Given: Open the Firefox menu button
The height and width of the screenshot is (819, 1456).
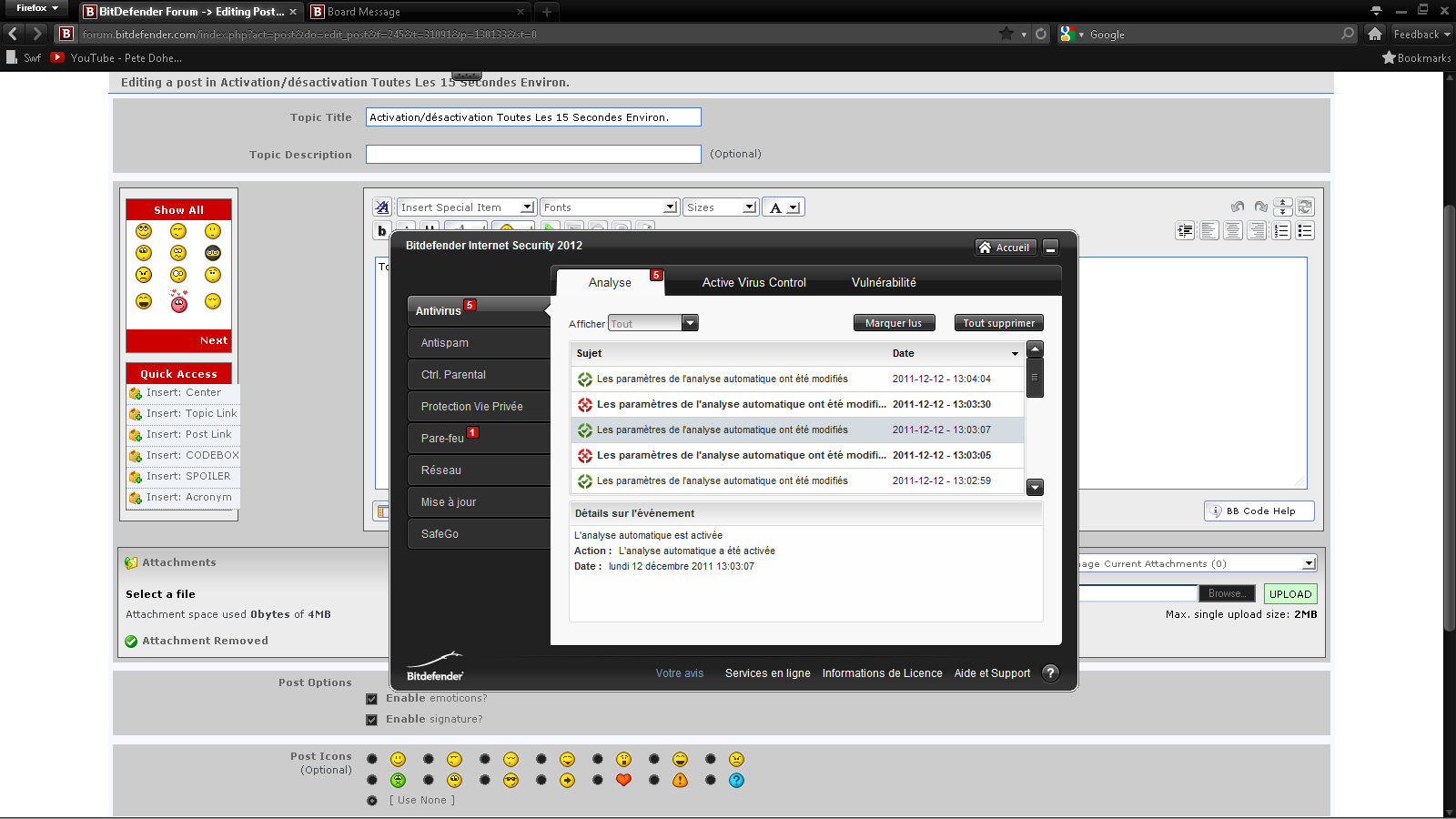Looking at the screenshot, I should coord(36,8).
